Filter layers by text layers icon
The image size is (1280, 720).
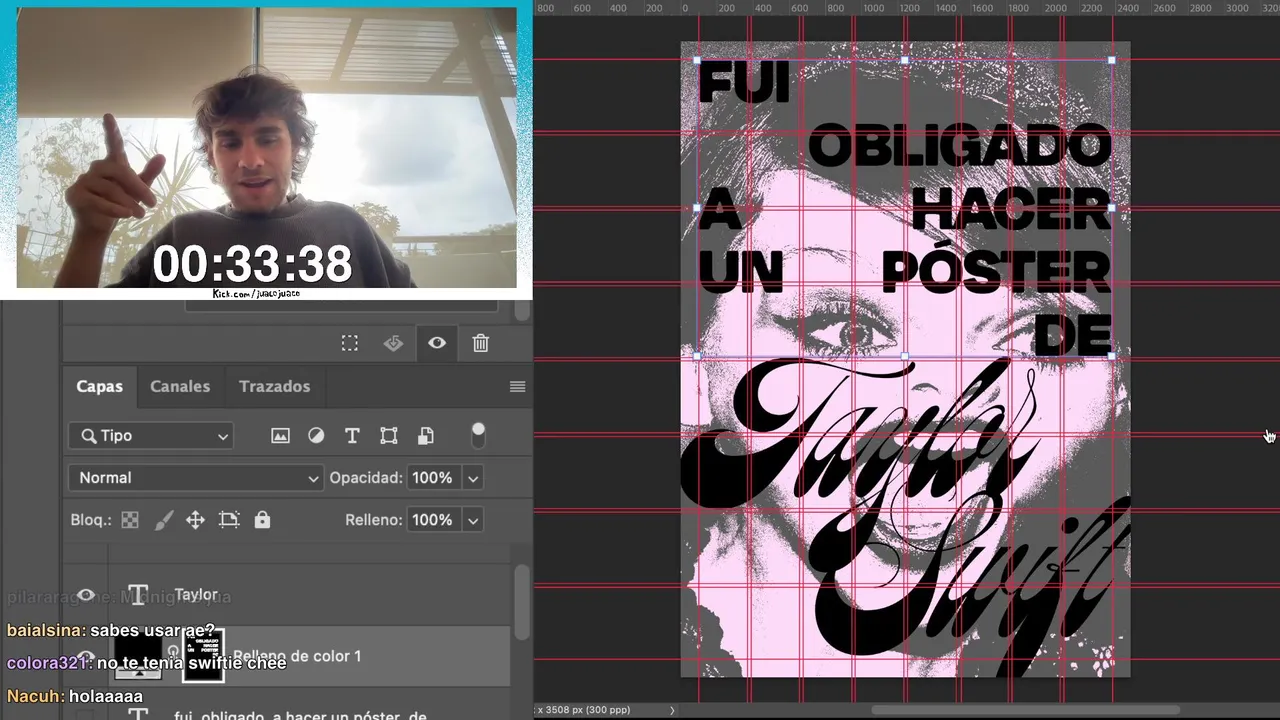click(352, 436)
